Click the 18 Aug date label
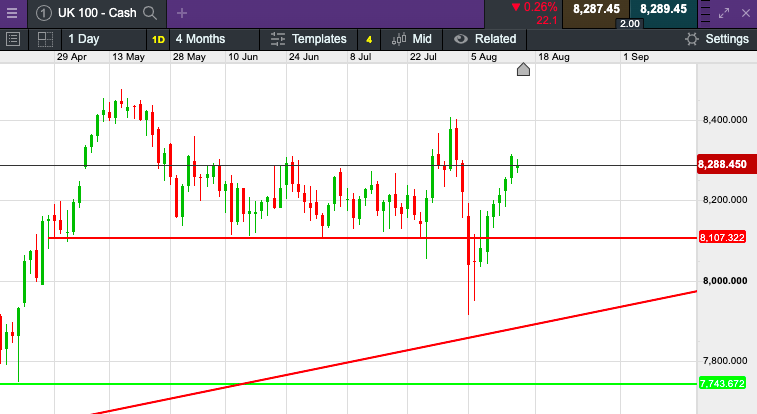Screen dimensions: 757x414 pyautogui.click(x=554, y=57)
